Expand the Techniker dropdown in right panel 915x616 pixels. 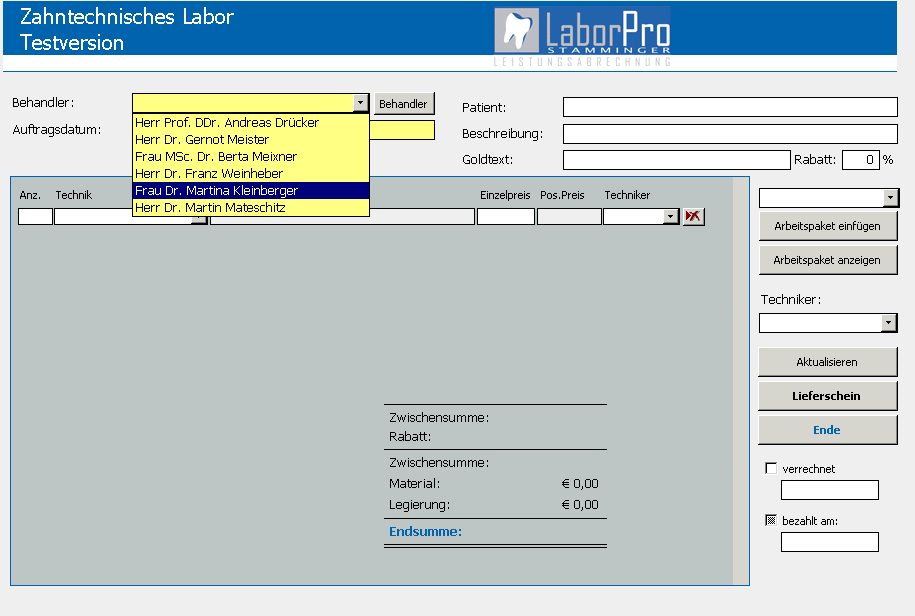(x=889, y=323)
